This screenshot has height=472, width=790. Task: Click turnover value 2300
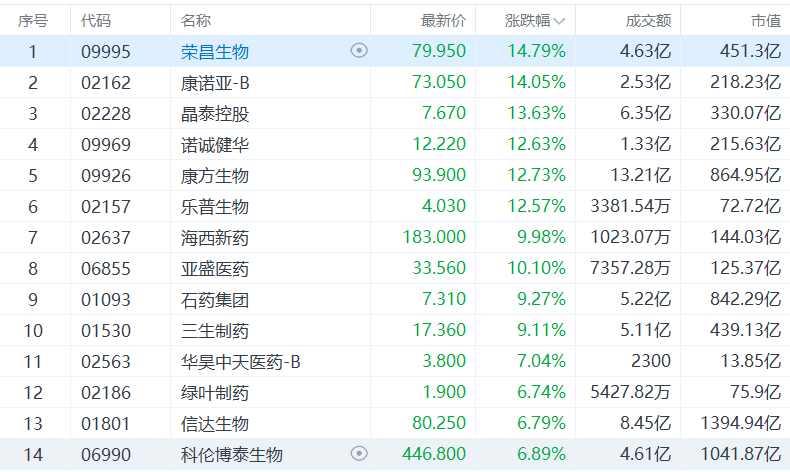[x=651, y=361]
